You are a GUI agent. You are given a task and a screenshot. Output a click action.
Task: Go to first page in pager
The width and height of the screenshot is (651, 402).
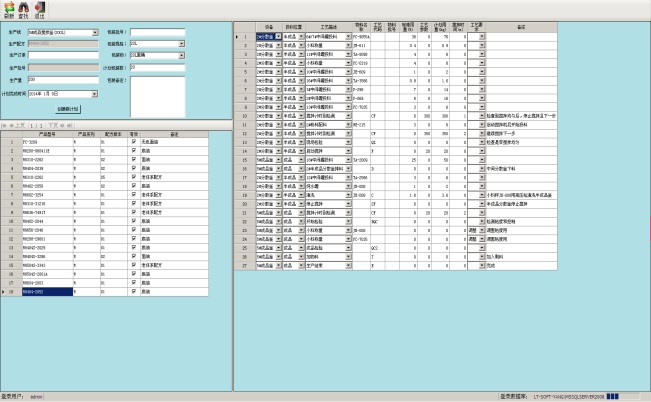pos(4,125)
